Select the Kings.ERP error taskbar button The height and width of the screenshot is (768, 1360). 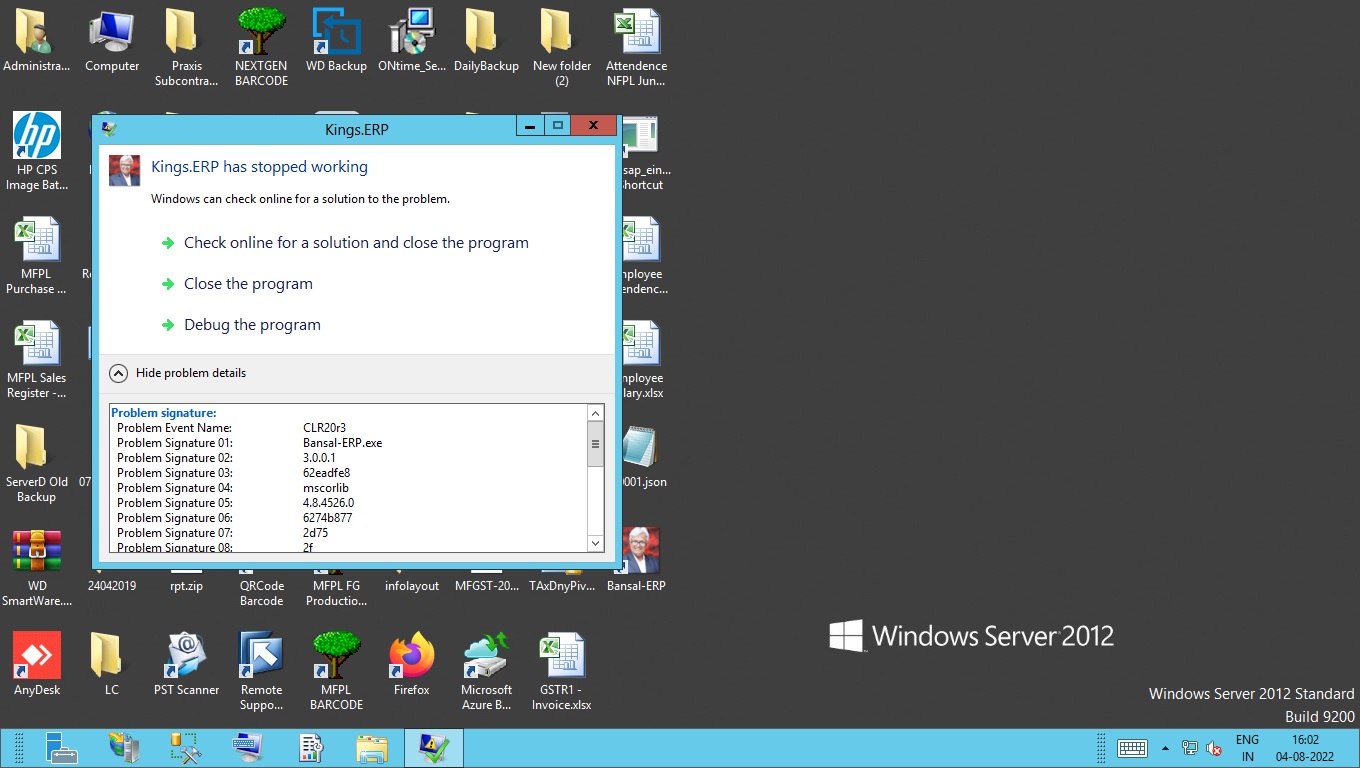pos(433,748)
